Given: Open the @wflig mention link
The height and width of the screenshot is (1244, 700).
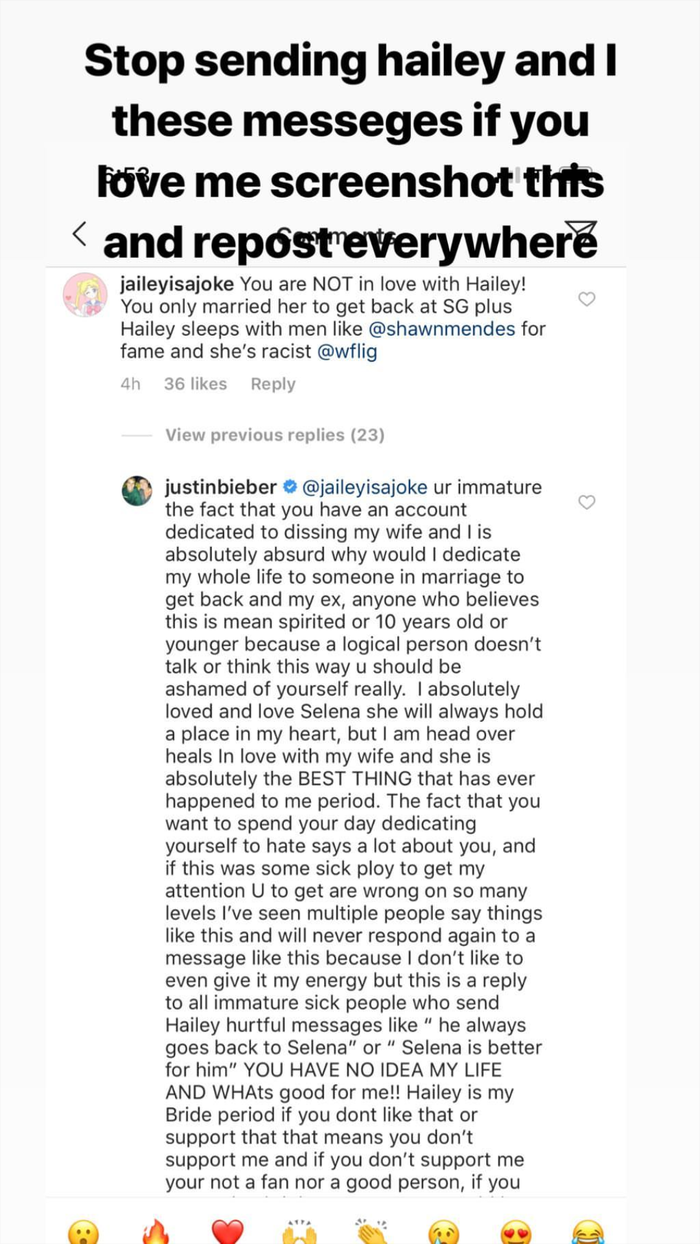Looking at the screenshot, I should (345, 351).
